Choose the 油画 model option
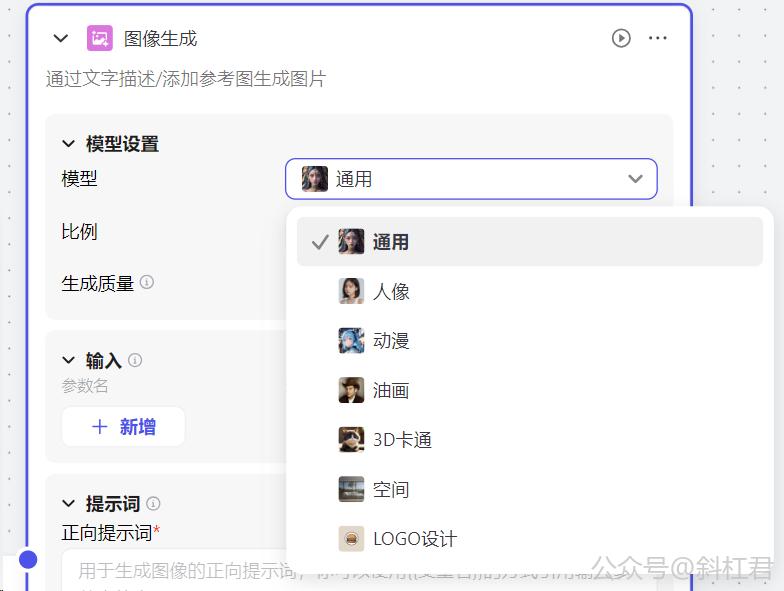The width and height of the screenshot is (784, 591). point(530,390)
